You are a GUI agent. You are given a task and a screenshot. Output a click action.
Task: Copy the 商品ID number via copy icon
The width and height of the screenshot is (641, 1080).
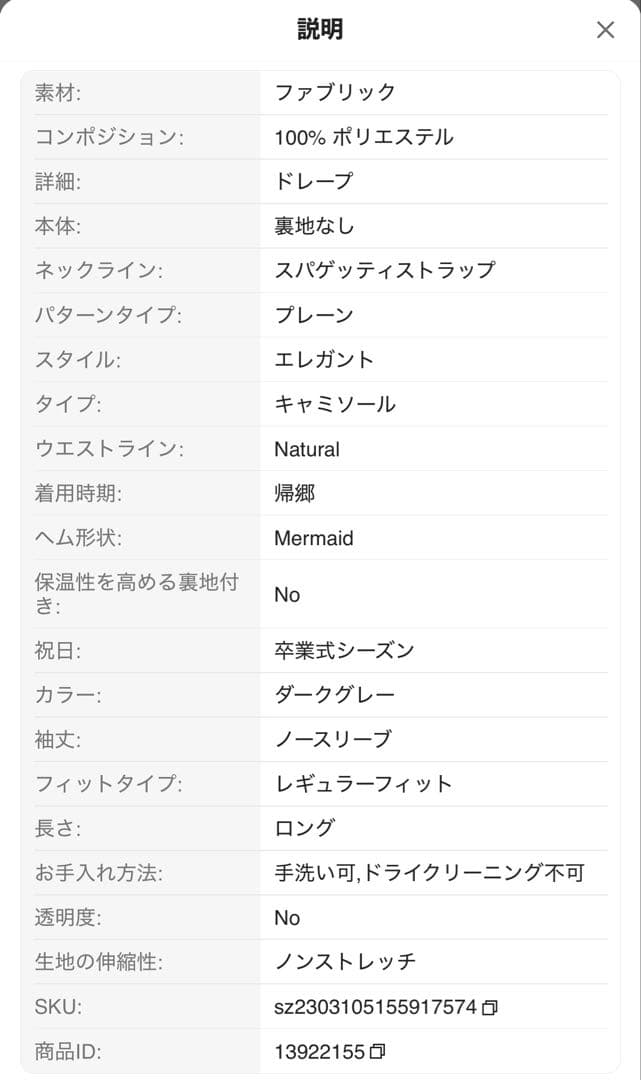377,1052
